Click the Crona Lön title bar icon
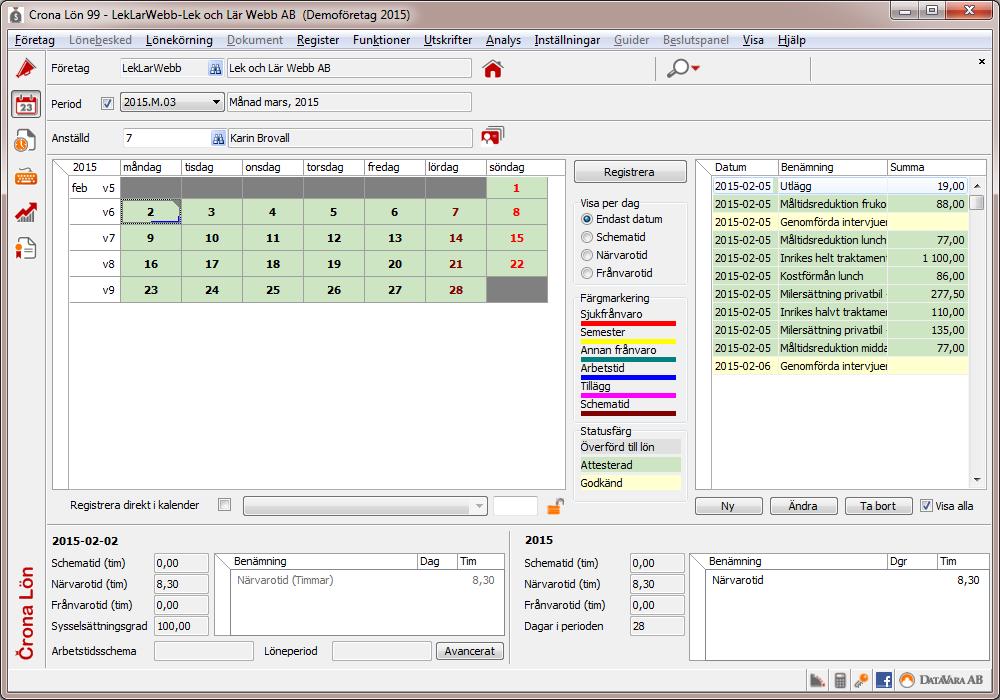 pos(16,14)
